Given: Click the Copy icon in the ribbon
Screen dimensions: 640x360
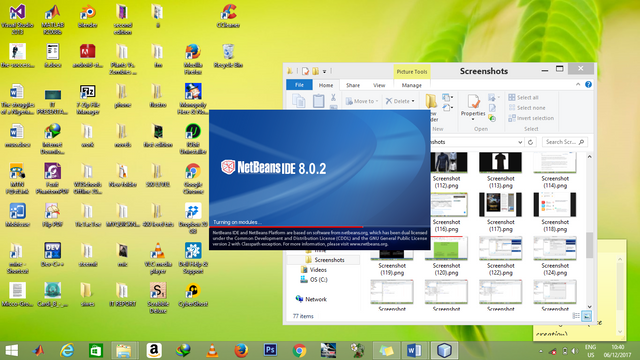Looking at the screenshot, I should point(299,100).
